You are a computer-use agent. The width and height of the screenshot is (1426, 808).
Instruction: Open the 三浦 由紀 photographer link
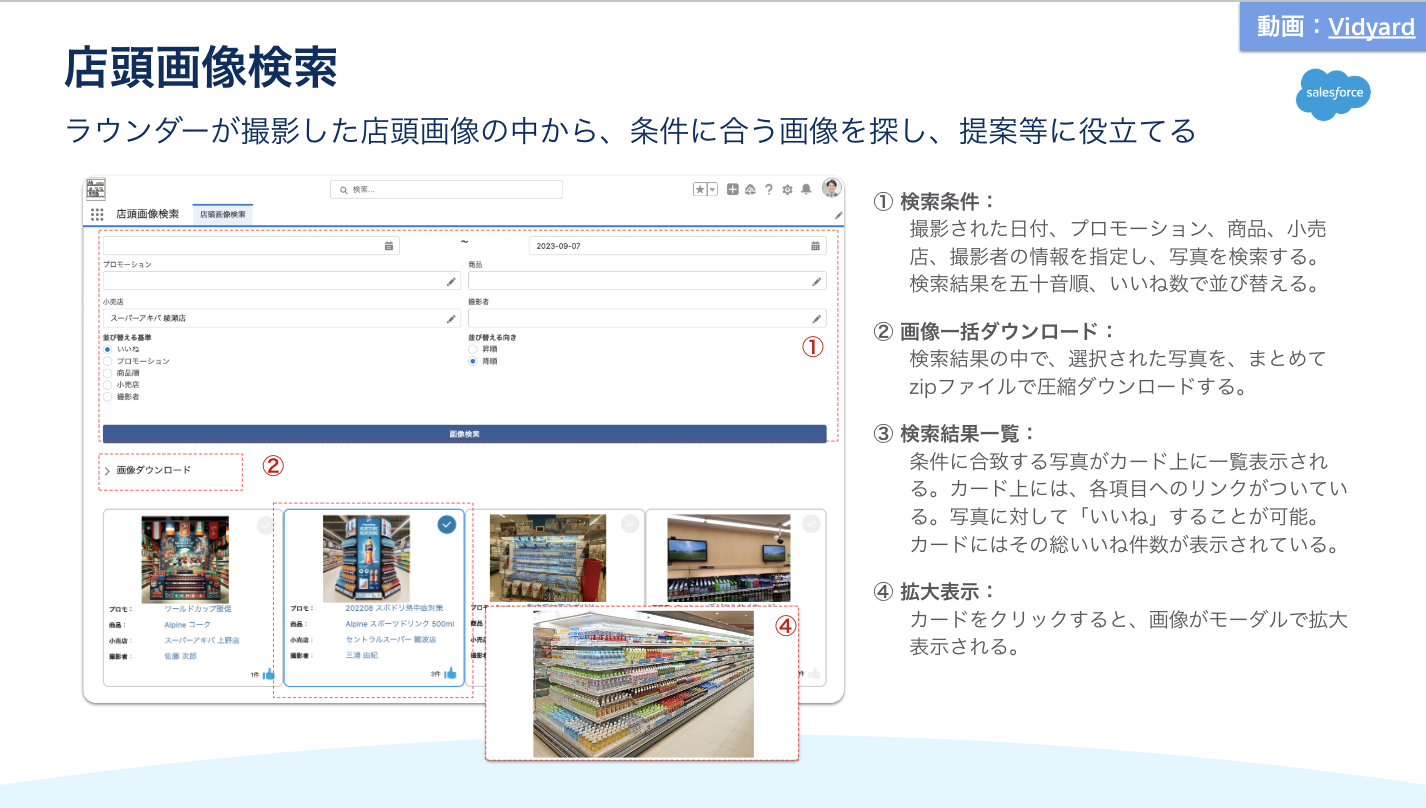(x=361, y=656)
